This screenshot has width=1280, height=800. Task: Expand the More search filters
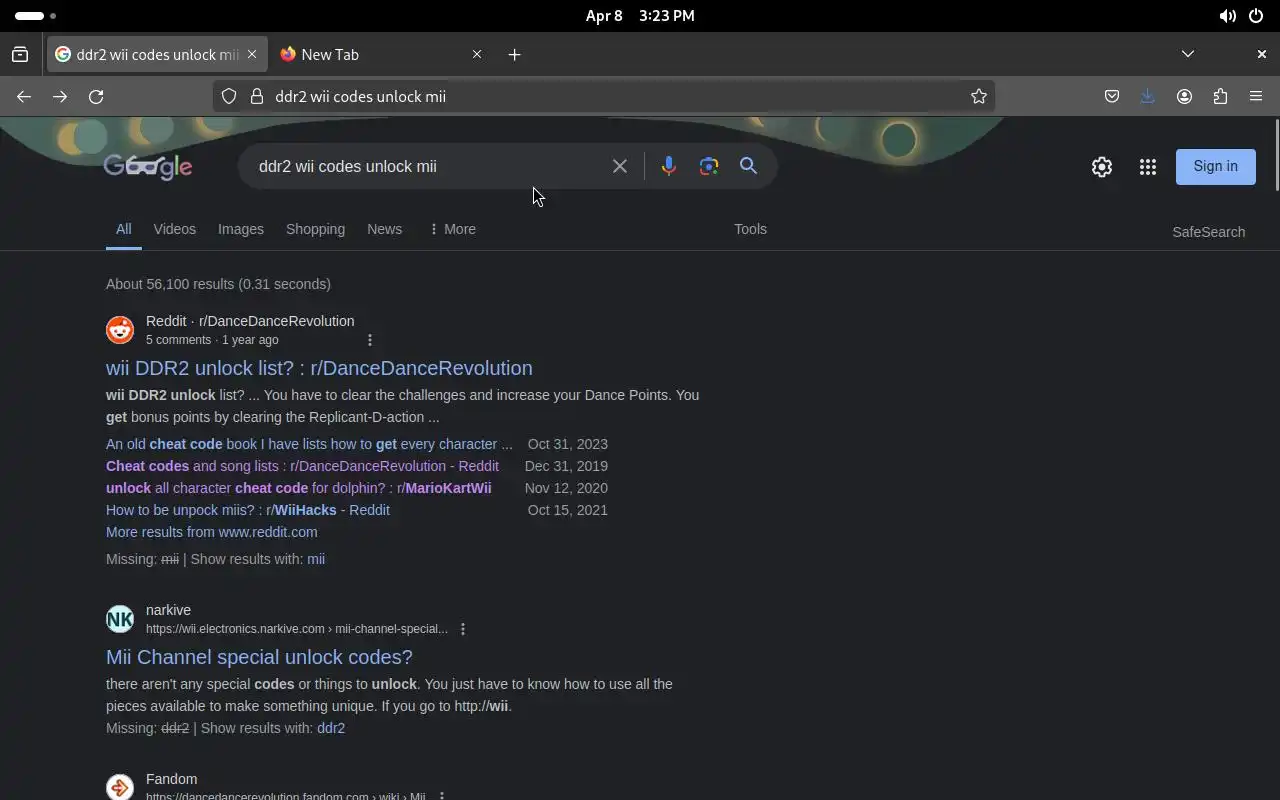(452, 229)
